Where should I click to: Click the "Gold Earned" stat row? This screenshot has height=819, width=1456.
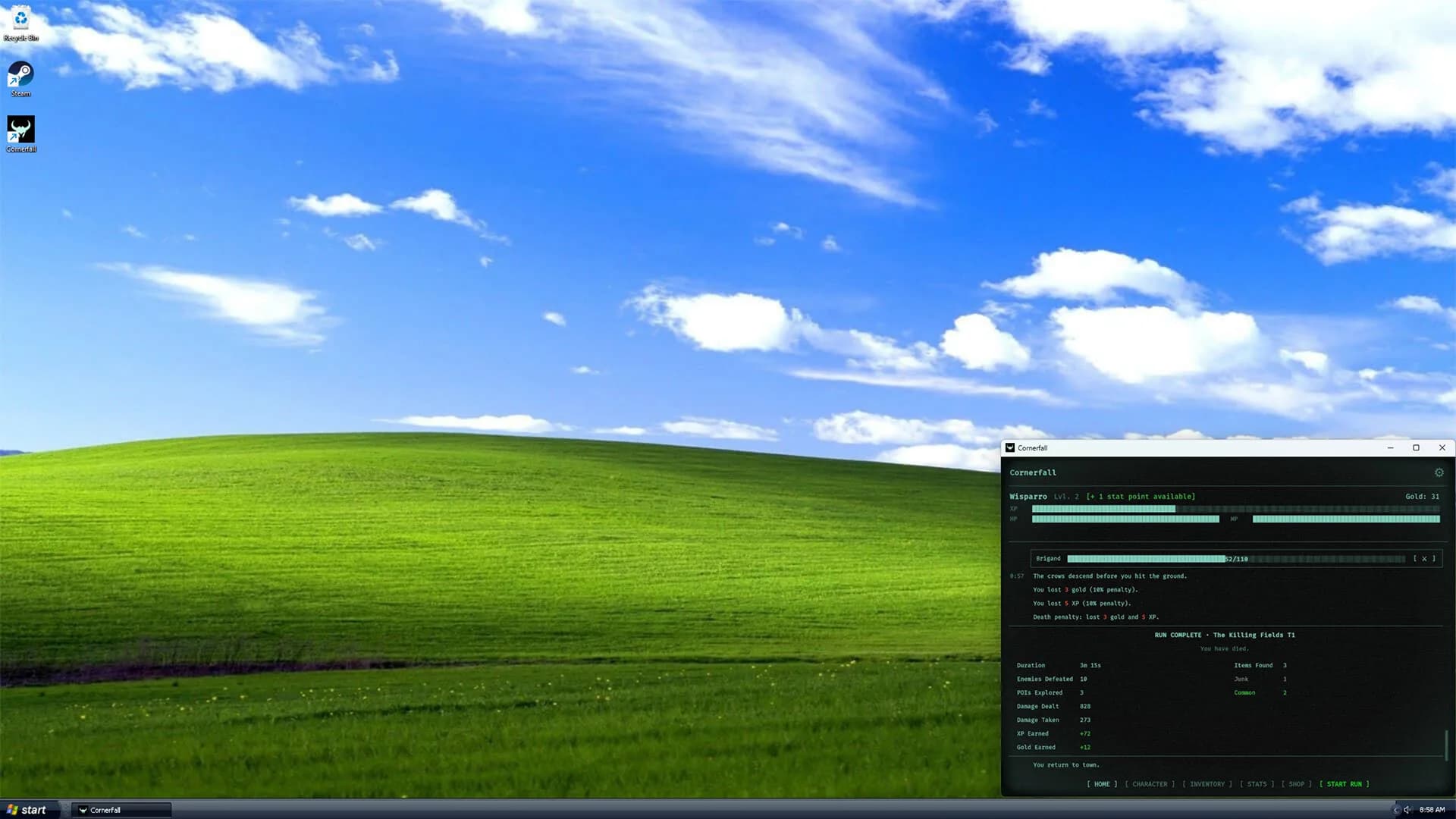tap(1054, 748)
